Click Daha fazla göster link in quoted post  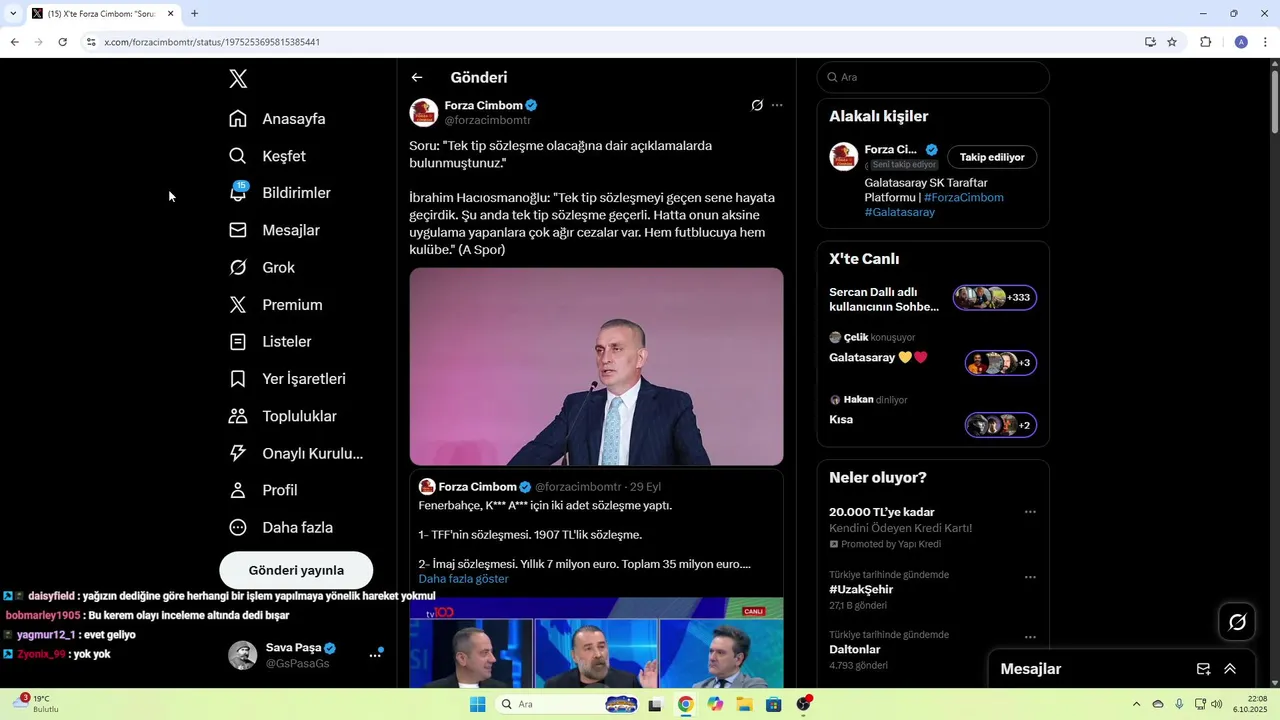click(x=463, y=579)
